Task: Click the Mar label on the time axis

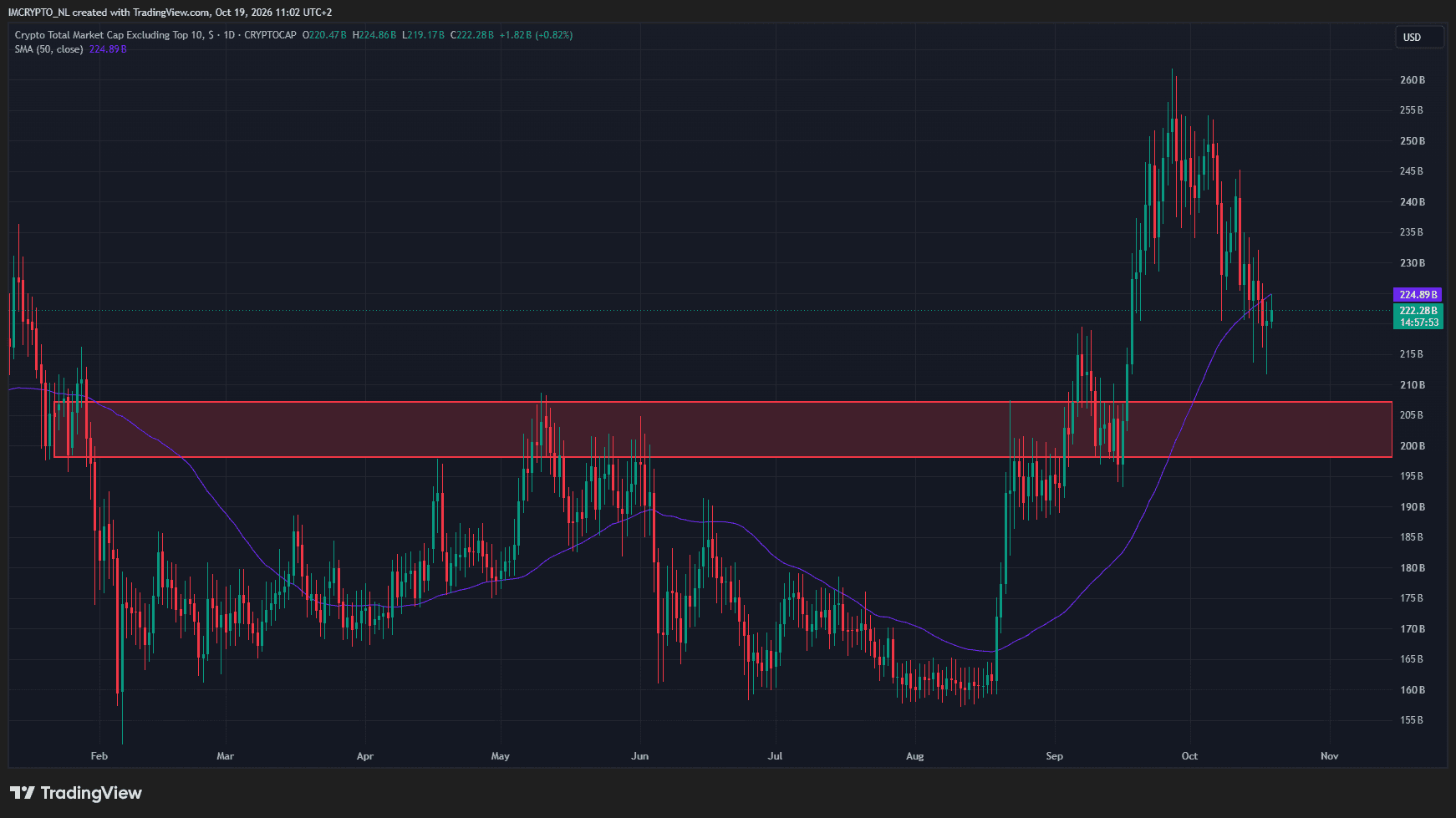Action: [x=225, y=756]
